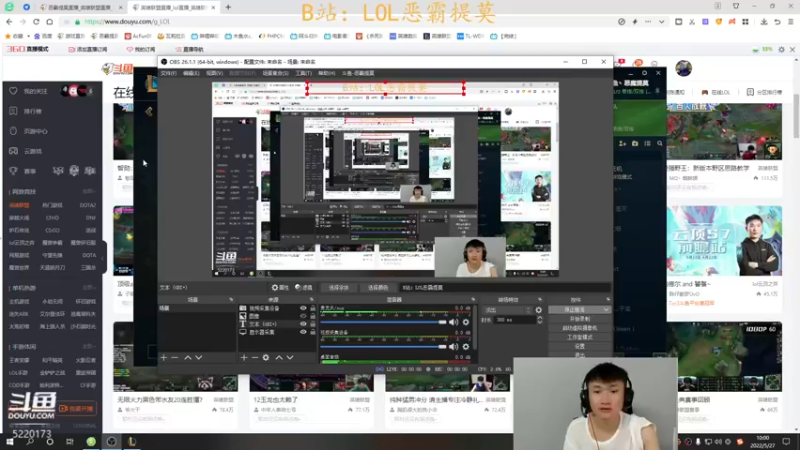The image size is (800, 450).
Task: Open the OBS Help menu
Action: (x=326, y=73)
